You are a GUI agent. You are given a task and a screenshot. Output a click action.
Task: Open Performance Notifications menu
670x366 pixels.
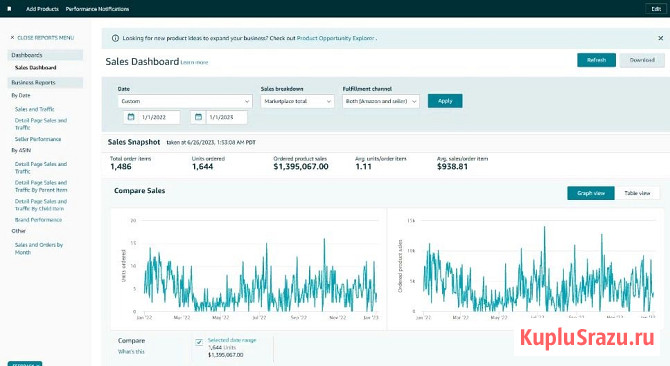[x=97, y=9]
